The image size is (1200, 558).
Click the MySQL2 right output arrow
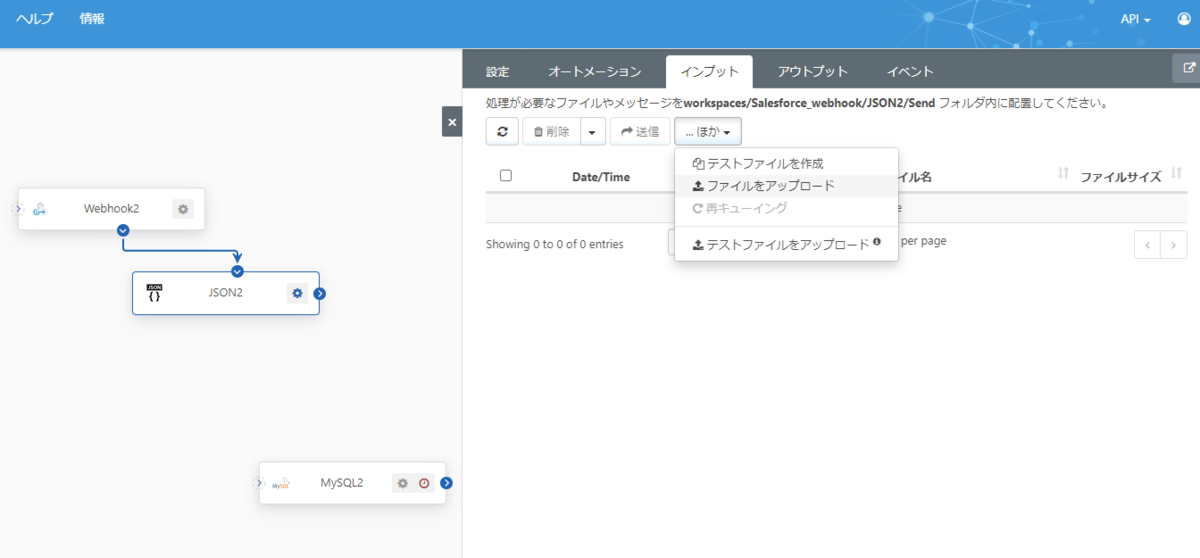point(446,483)
